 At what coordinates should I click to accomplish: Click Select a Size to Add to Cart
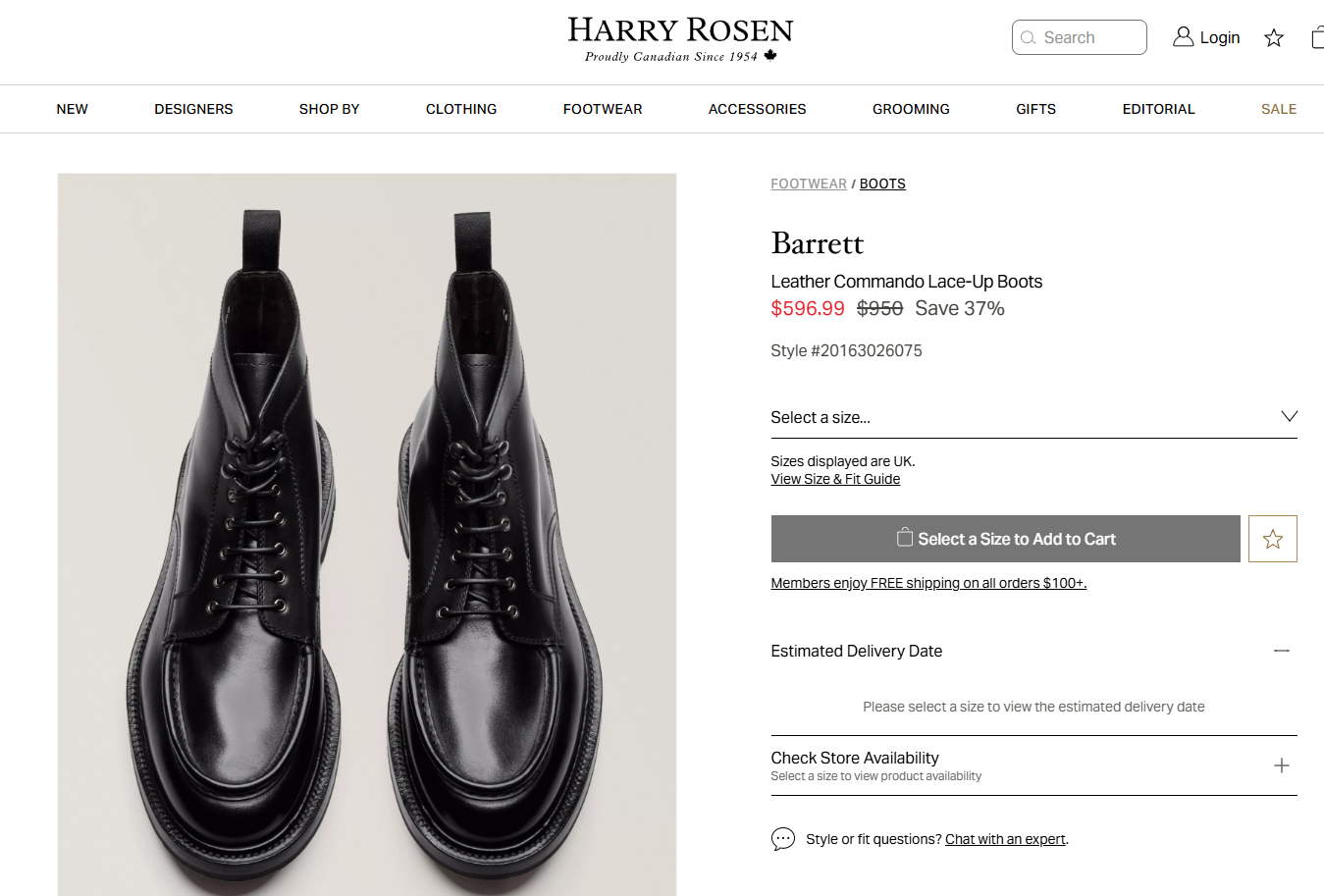click(1005, 539)
